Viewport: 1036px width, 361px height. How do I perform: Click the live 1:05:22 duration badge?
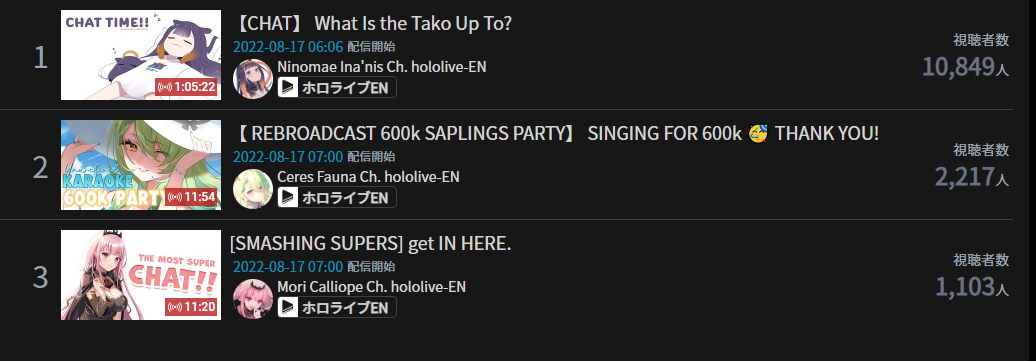pos(187,87)
